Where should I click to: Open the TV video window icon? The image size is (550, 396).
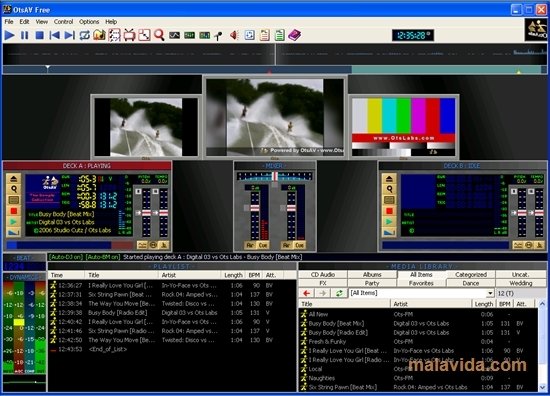click(129, 35)
